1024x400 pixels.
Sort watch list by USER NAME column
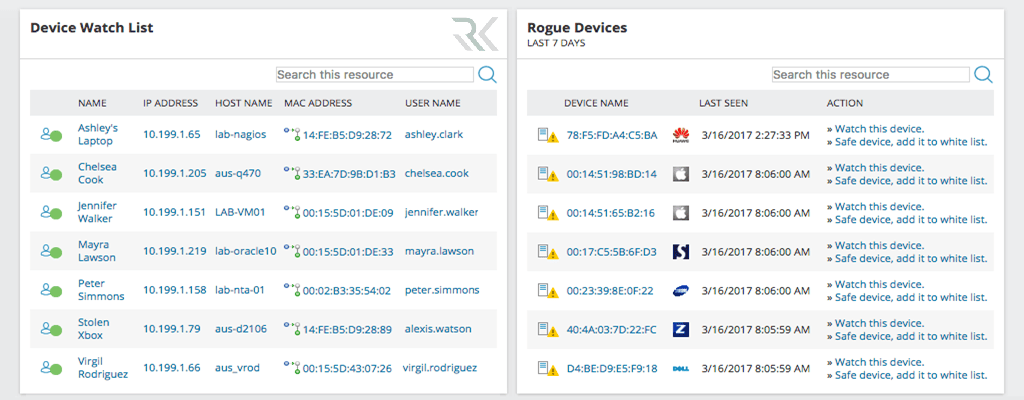[x=432, y=103]
